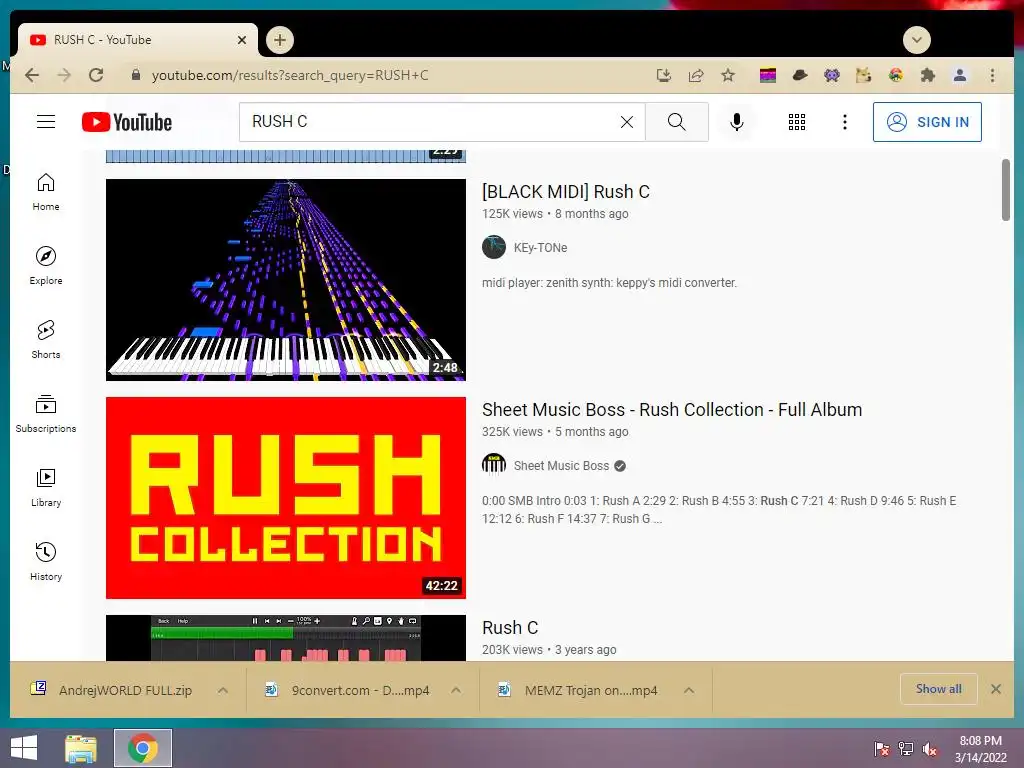Grab the results page vertical scrollbar

pyautogui.click(x=1006, y=189)
